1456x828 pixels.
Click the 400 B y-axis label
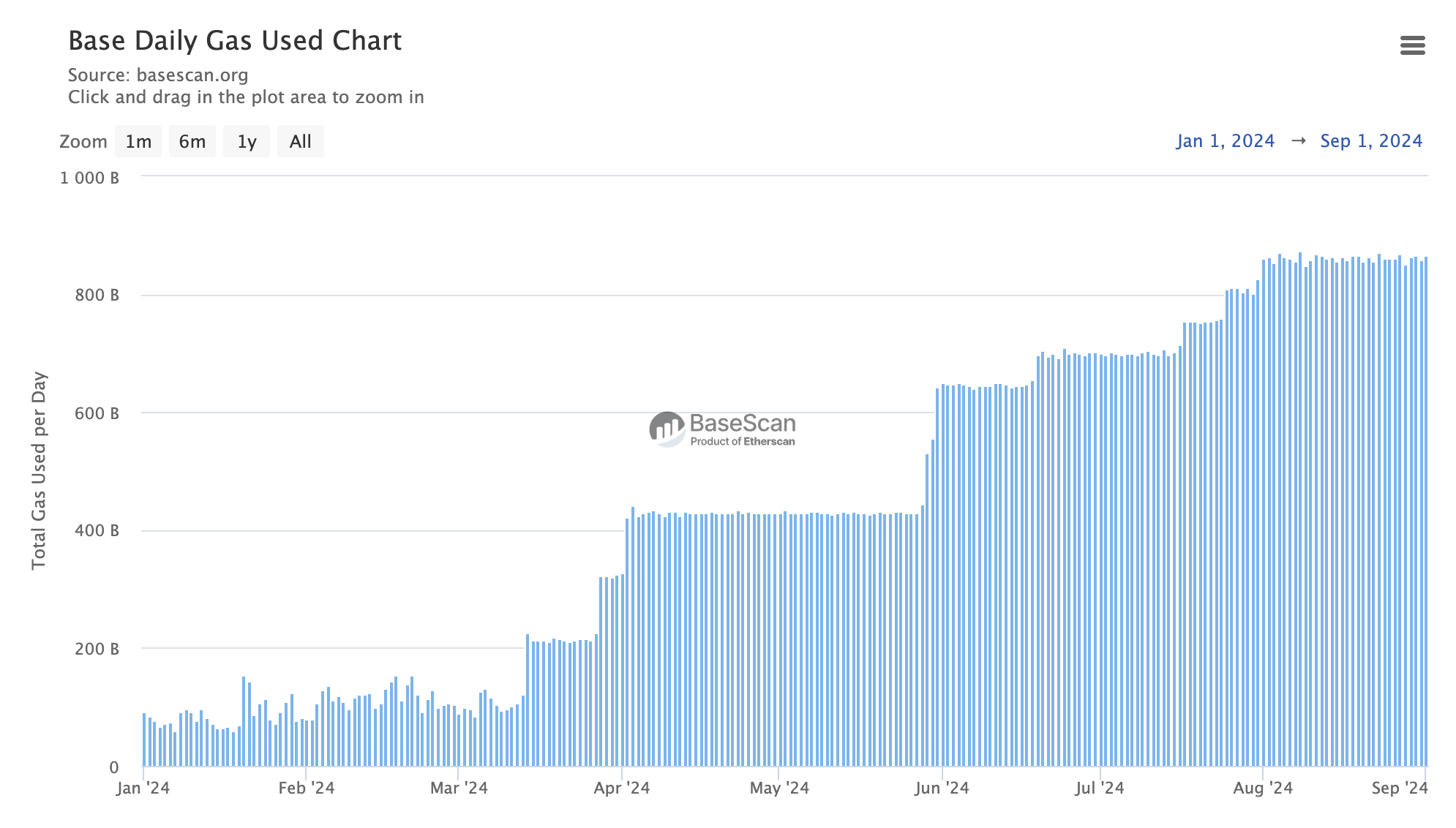point(97,530)
